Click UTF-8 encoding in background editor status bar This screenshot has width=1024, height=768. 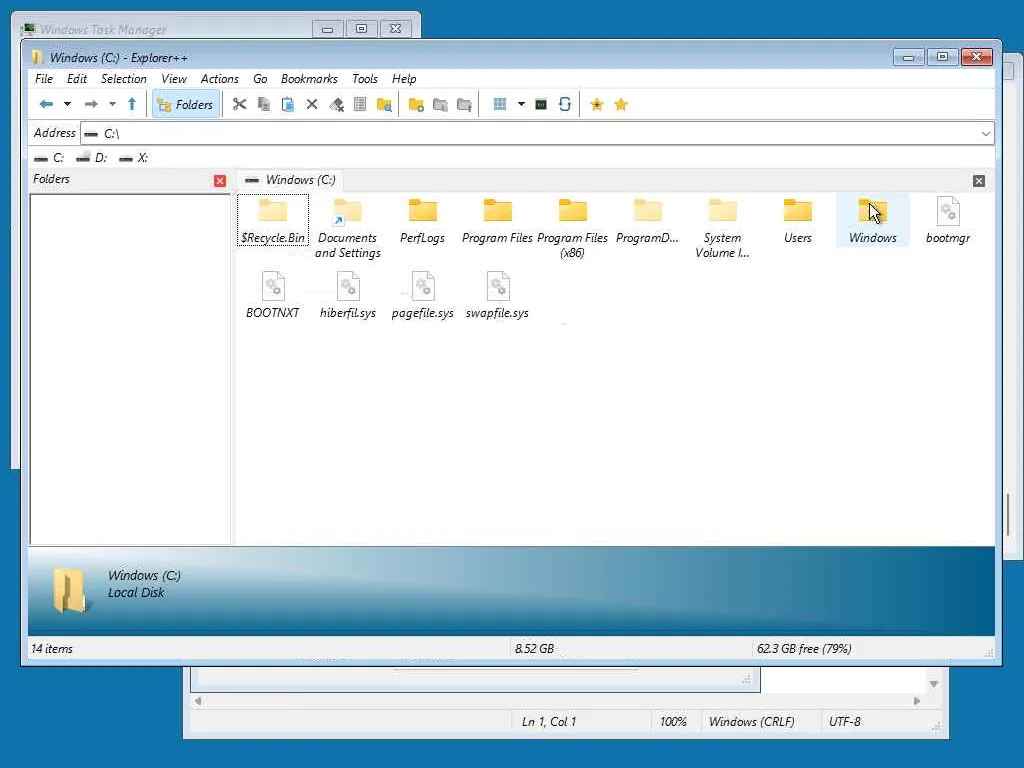click(x=844, y=722)
